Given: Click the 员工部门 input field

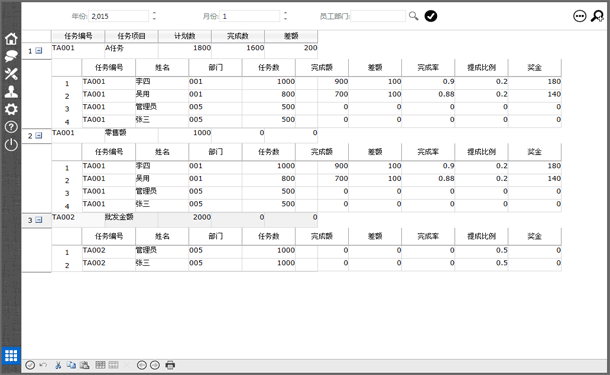Looking at the screenshot, I should [x=378, y=16].
